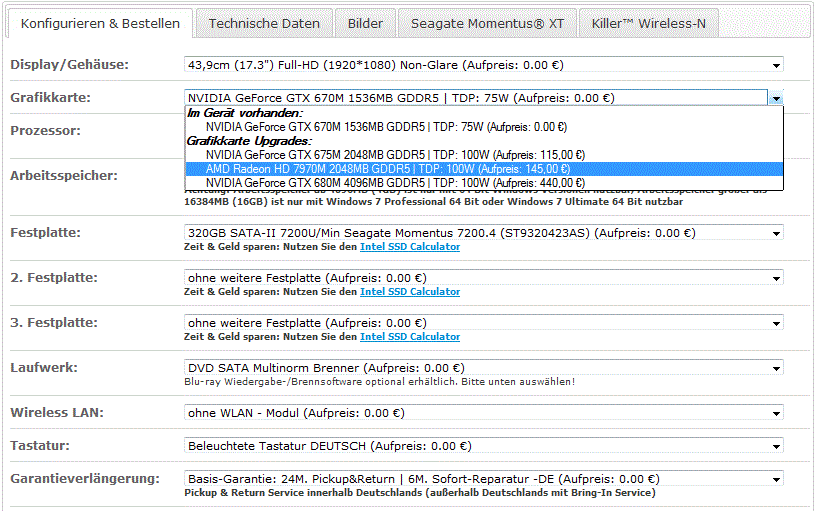The image size is (816, 511).
Task: Click the Blu-ray Wiedergabe-/Brennsoftware note text
Action: (x=379, y=382)
